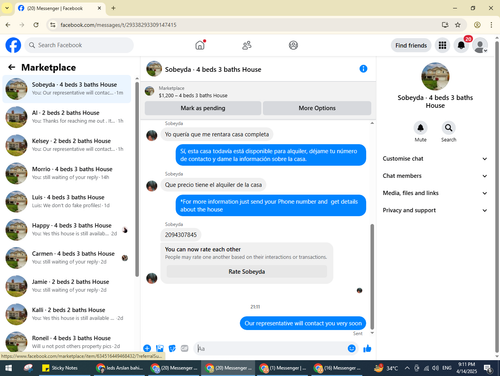Click the 2094307845 message bubble
Image resolution: width=500 pixels, height=376 pixels.
(x=181, y=235)
